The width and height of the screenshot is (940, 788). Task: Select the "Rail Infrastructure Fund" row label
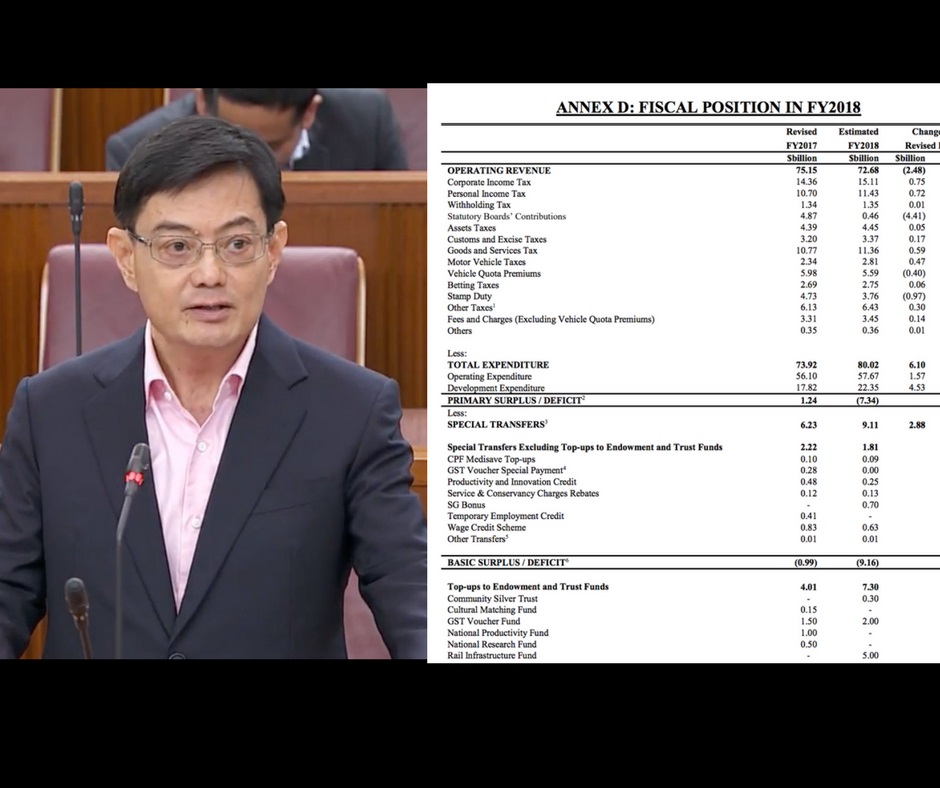tap(491, 656)
